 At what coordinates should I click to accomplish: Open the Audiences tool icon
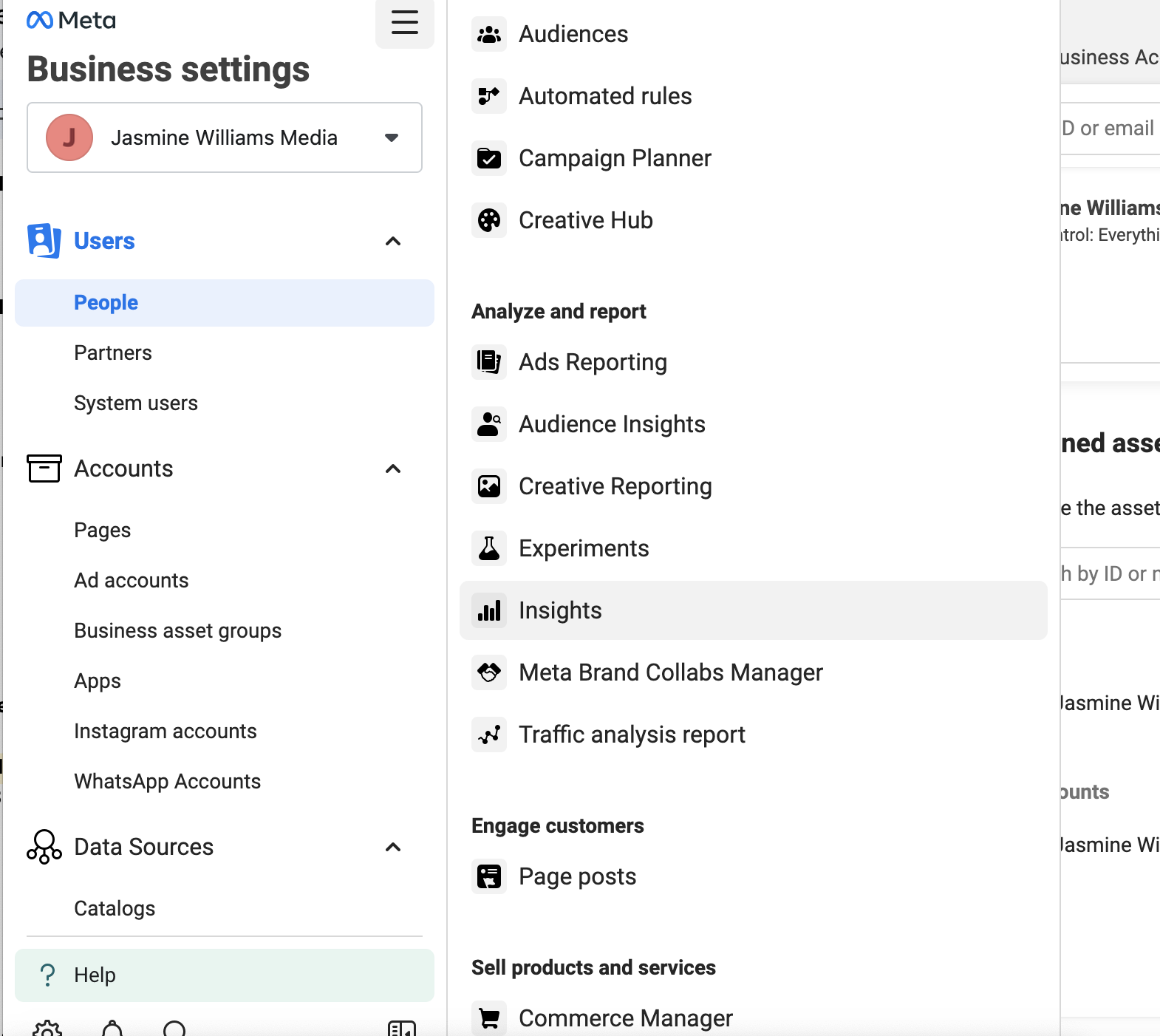489,34
